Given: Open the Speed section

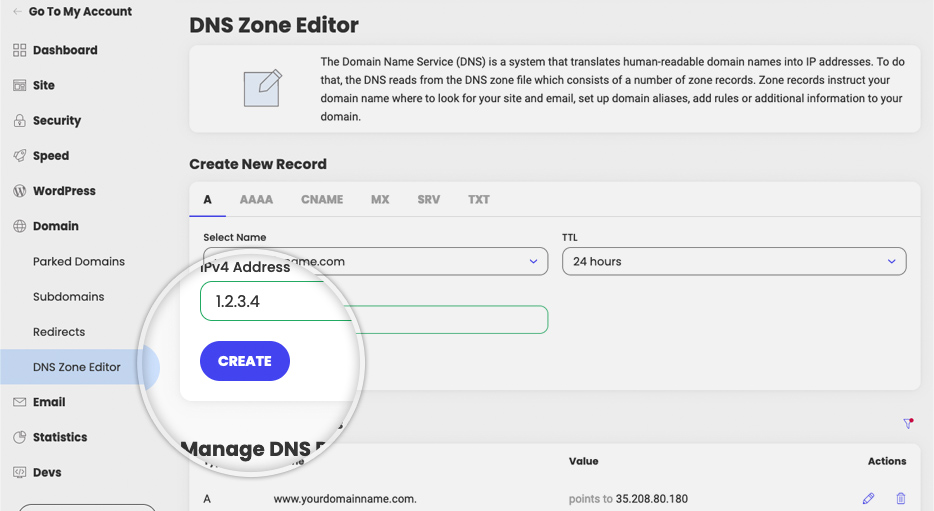Looking at the screenshot, I should 51,155.
